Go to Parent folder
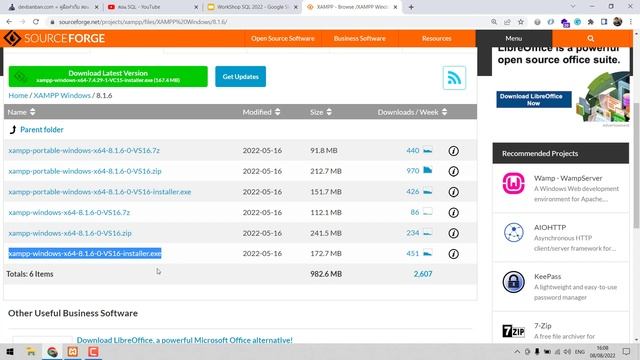The height and width of the screenshot is (360, 640). [x=42, y=129]
